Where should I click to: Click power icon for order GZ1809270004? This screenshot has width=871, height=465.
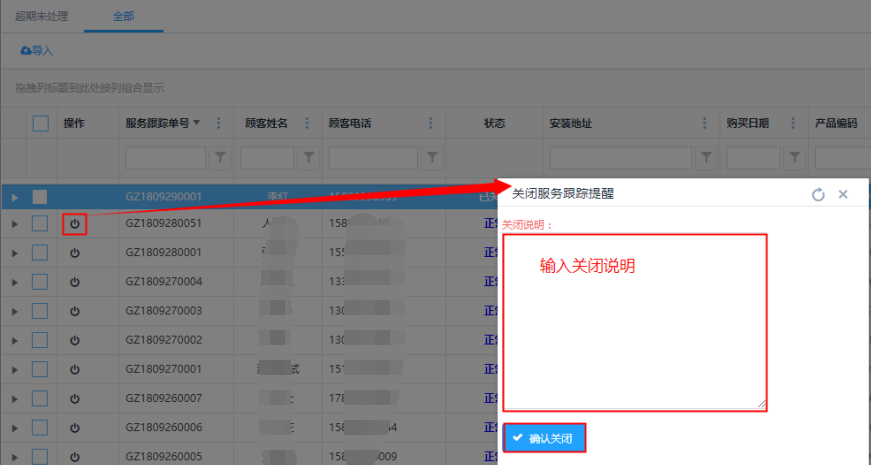pyautogui.click(x=75, y=282)
